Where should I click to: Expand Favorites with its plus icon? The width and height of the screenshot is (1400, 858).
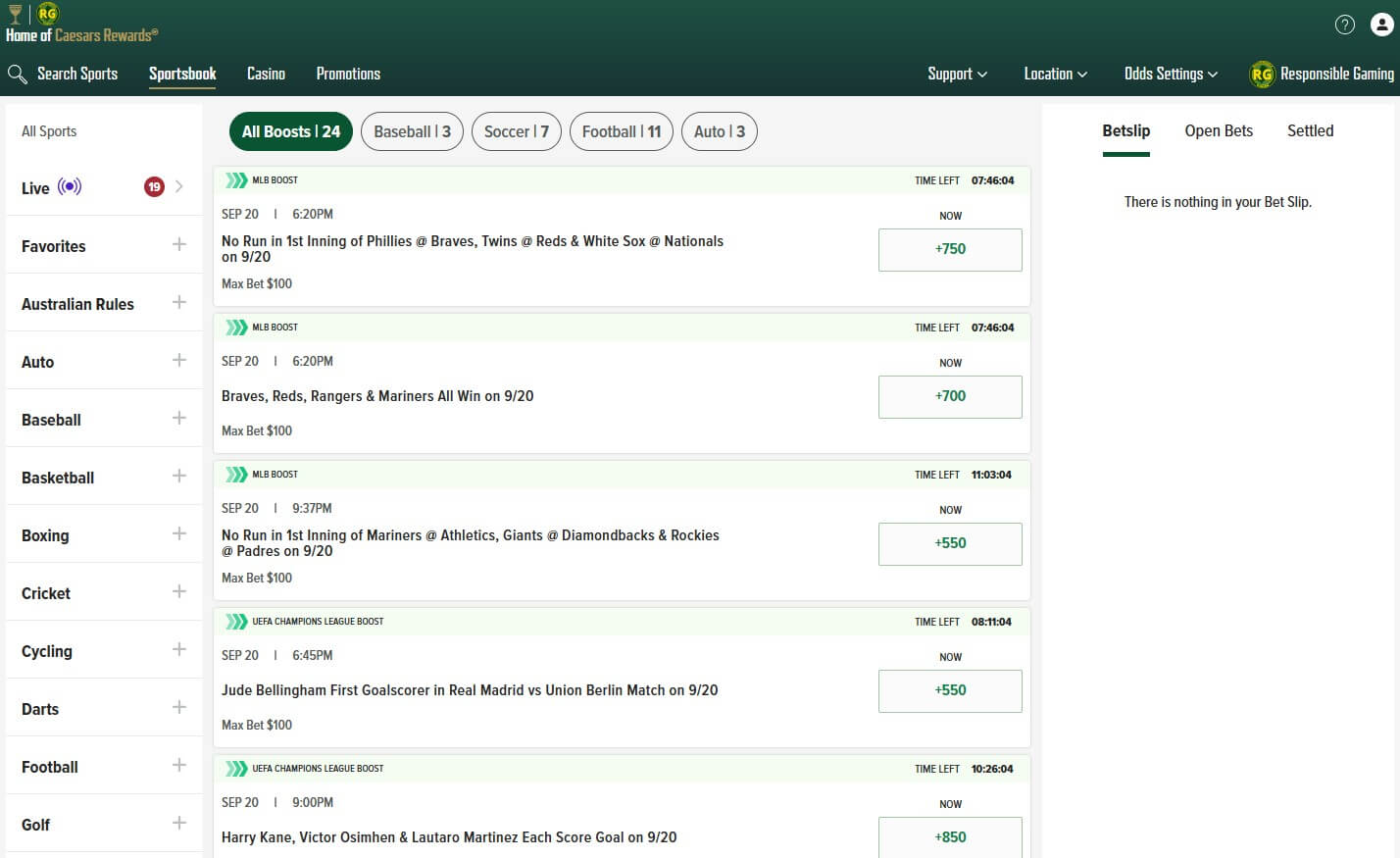[x=179, y=244]
